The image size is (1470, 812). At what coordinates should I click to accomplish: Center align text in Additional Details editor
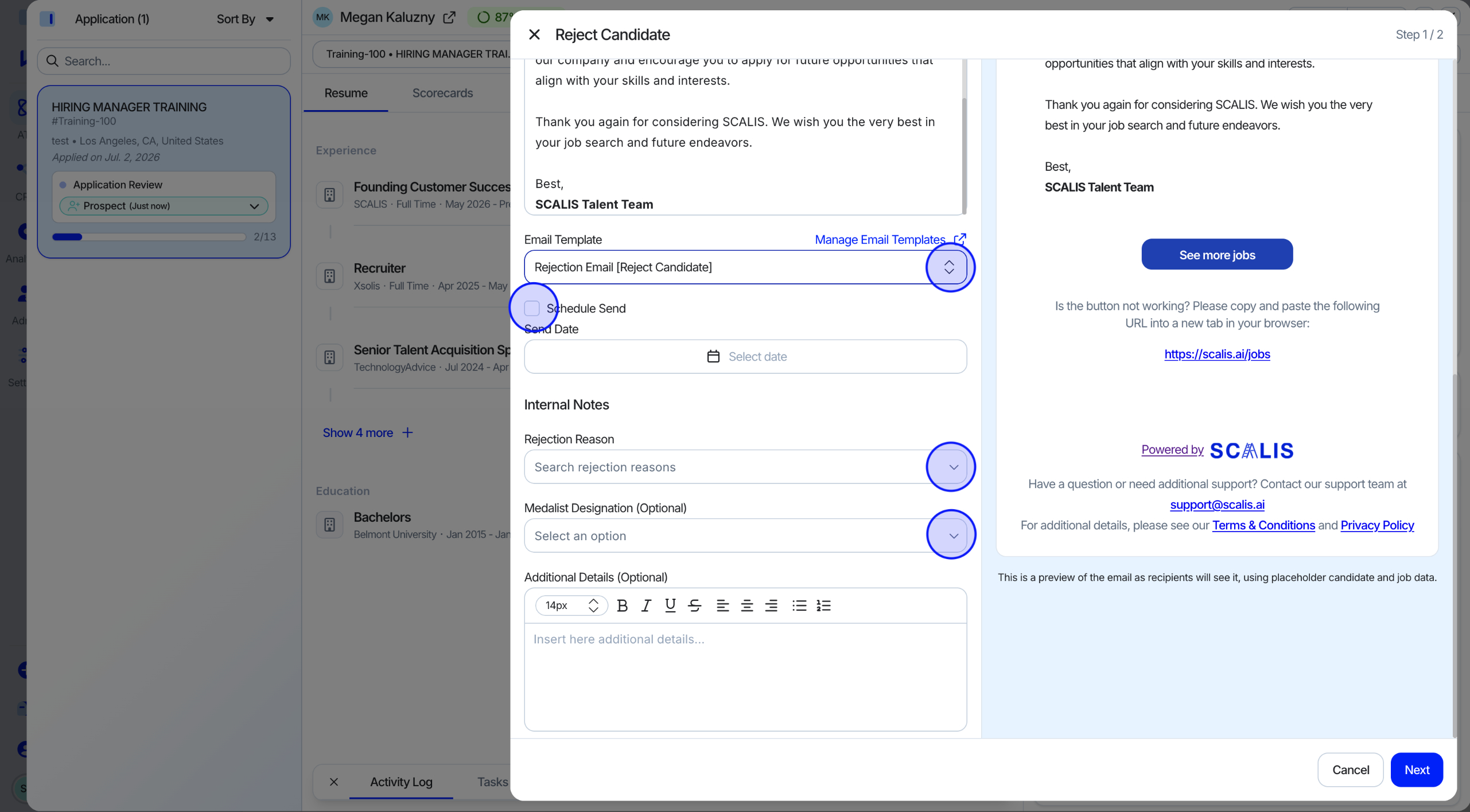click(x=747, y=605)
